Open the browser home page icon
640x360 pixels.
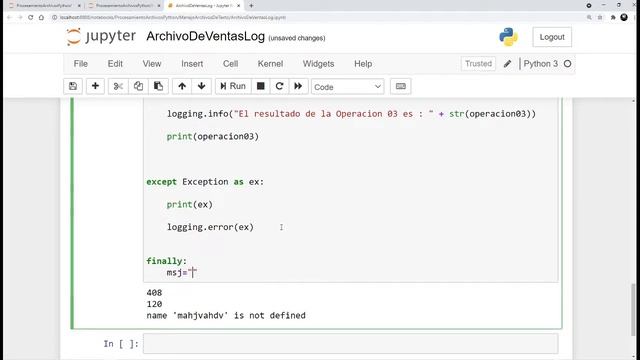[41, 18]
